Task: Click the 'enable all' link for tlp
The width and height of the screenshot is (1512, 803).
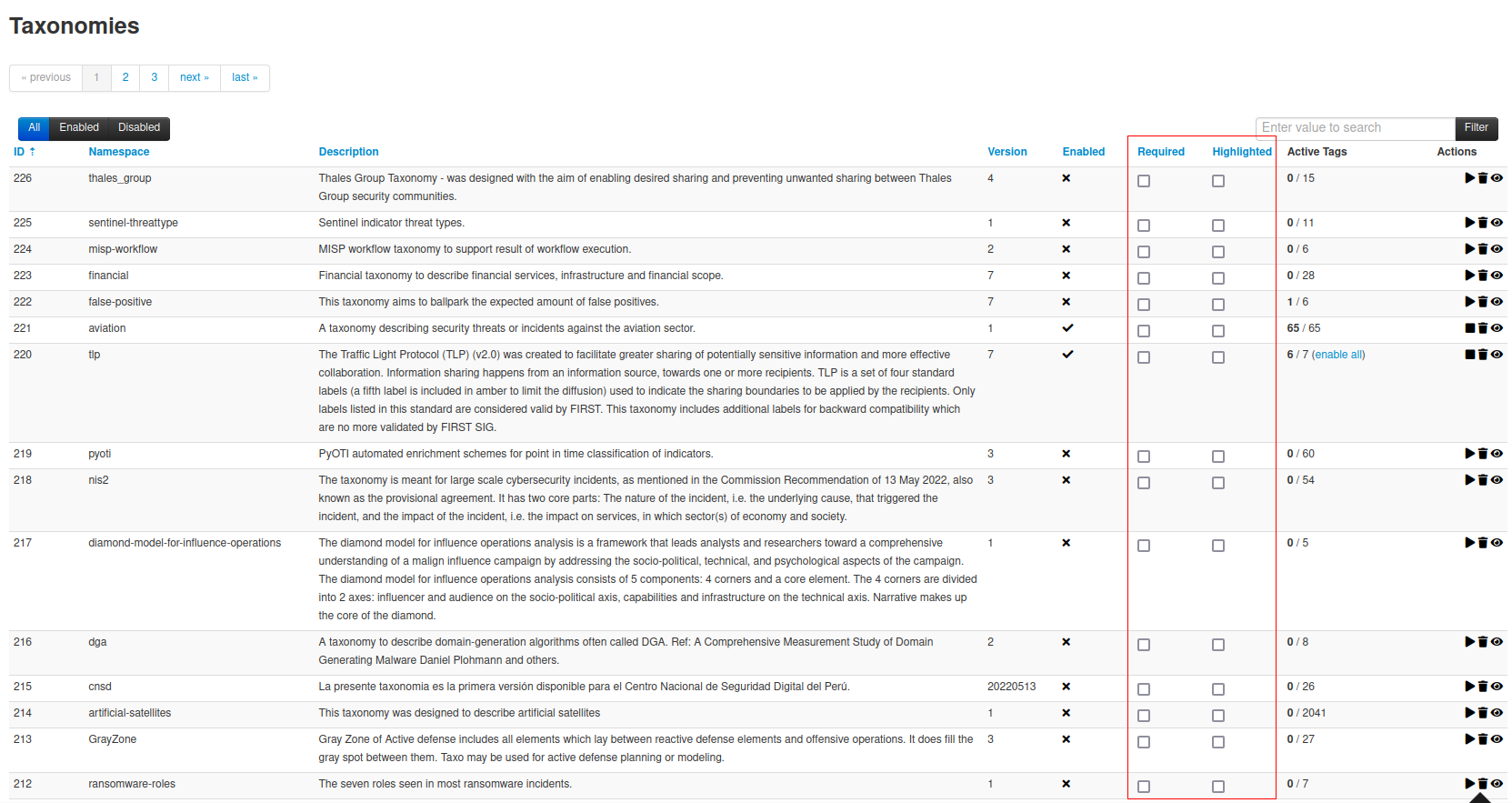Action: [1338, 355]
